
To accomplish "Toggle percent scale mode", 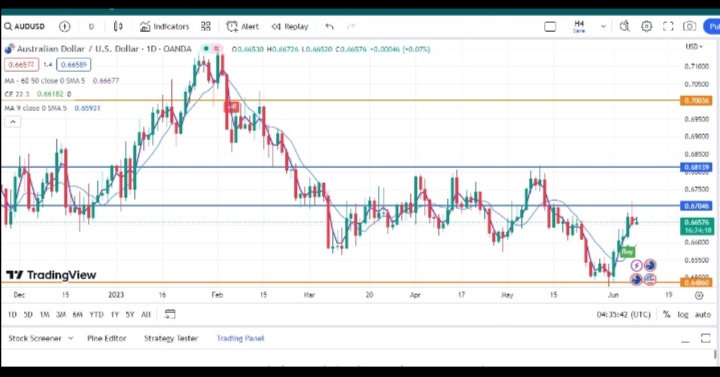I will pyautogui.click(x=666, y=315).
